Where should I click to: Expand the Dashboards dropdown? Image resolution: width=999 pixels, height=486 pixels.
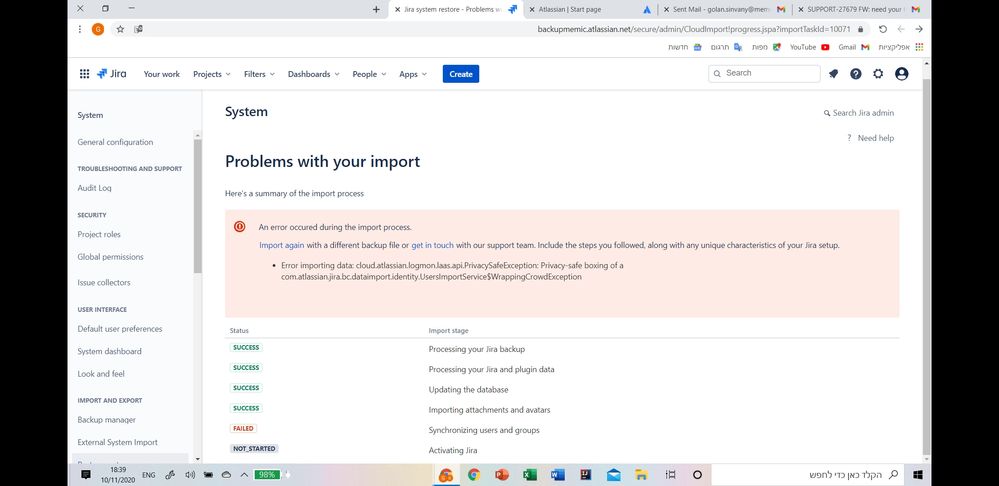click(x=313, y=74)
